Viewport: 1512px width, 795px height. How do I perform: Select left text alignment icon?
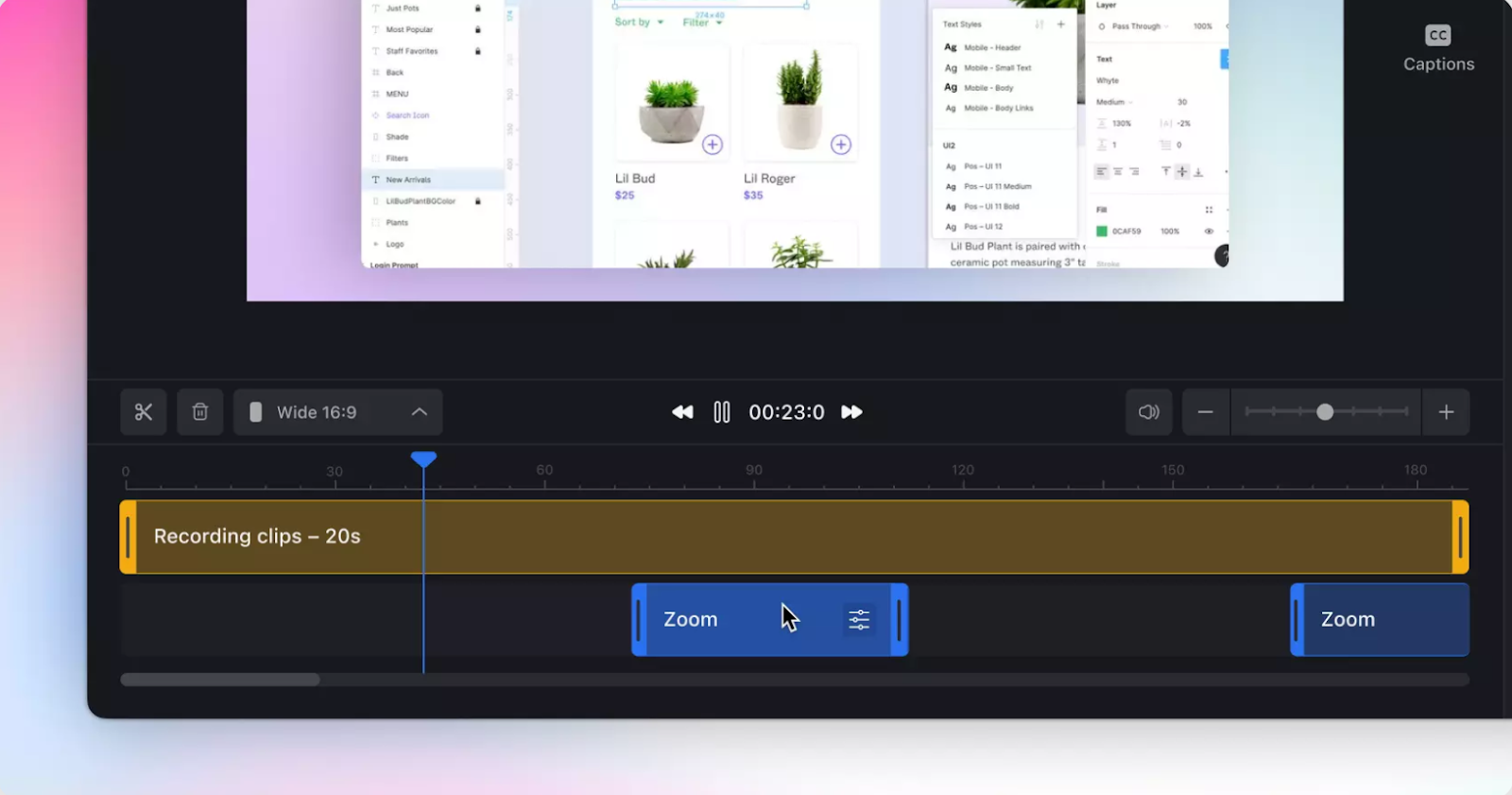pyautogui.click(x=1101, y=172)
